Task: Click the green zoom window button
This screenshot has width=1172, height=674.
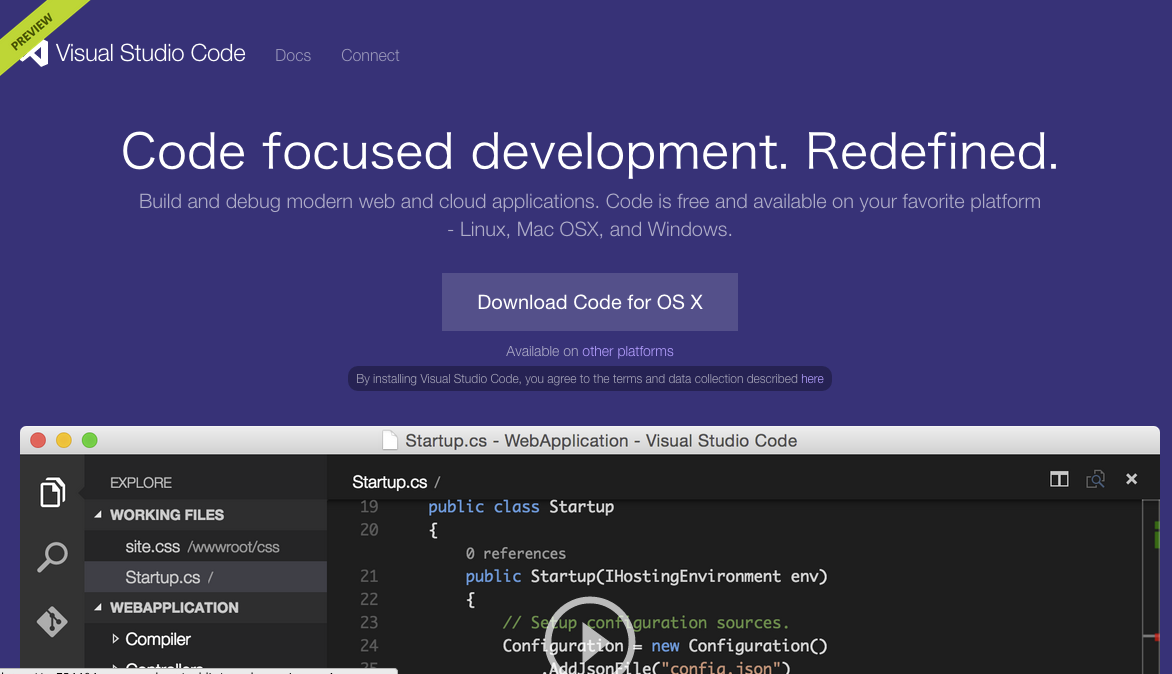Action: coord(90,440)
